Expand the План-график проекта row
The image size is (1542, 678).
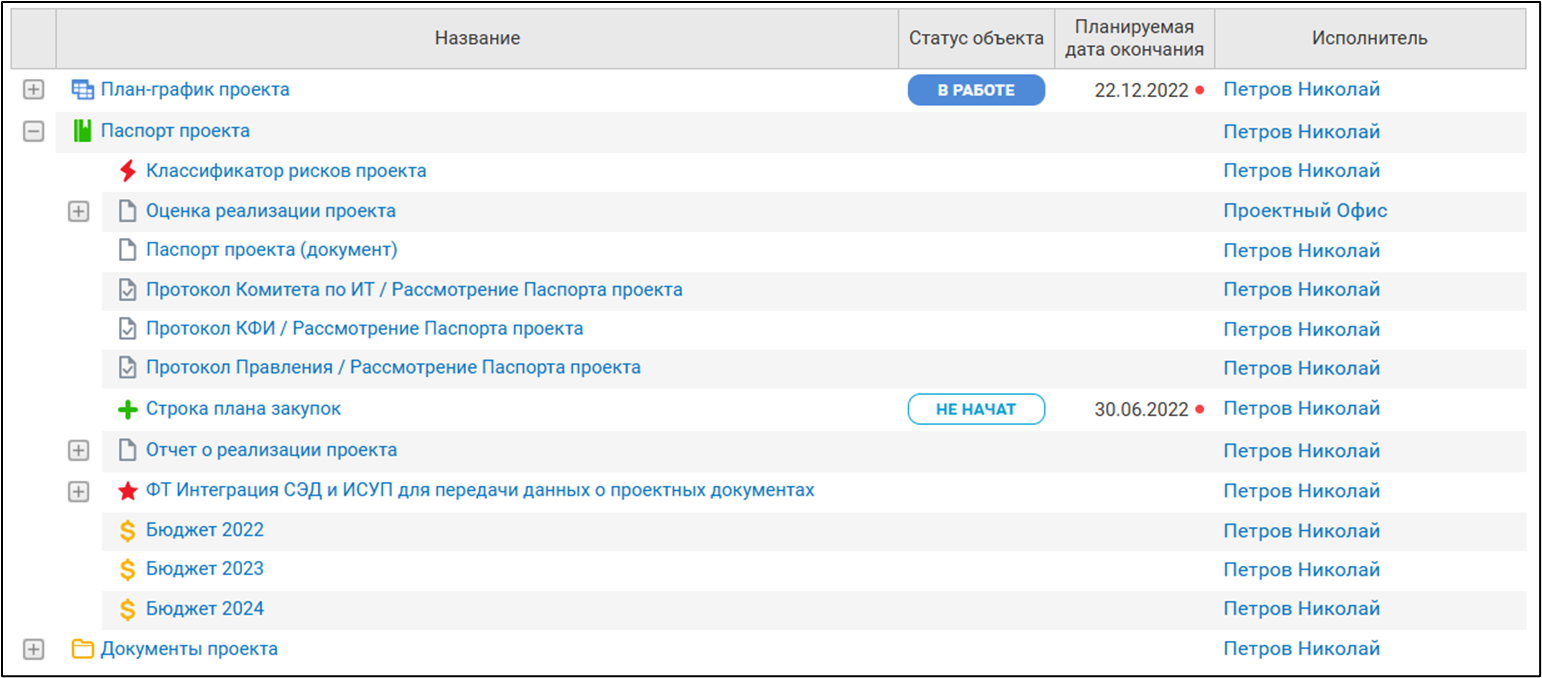coord(34,90)
